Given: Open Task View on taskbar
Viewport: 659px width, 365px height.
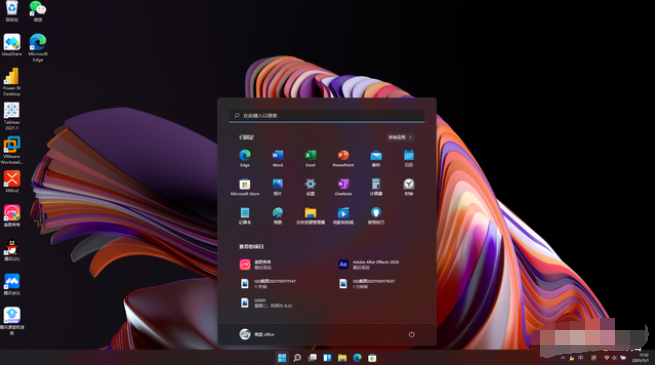Looking at the screenshot, I should click(312, 357).
